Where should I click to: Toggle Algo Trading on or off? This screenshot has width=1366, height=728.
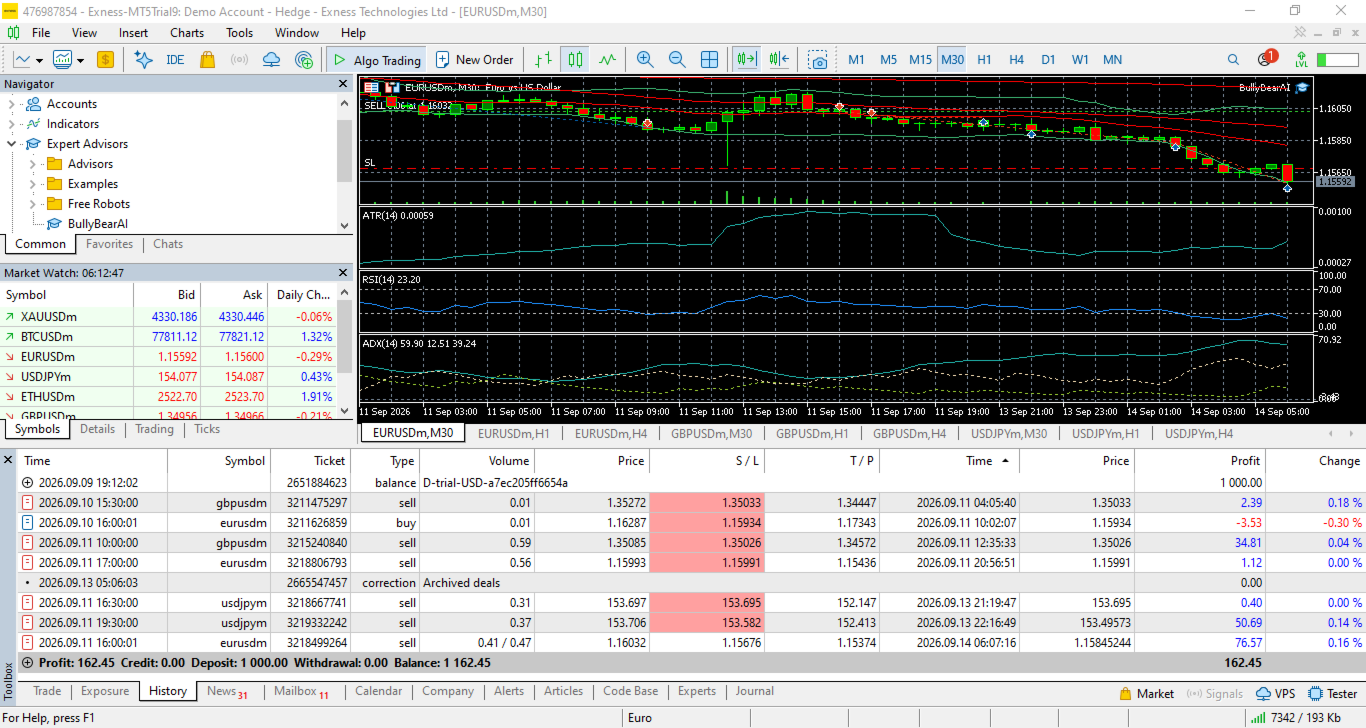coord(377,59)
